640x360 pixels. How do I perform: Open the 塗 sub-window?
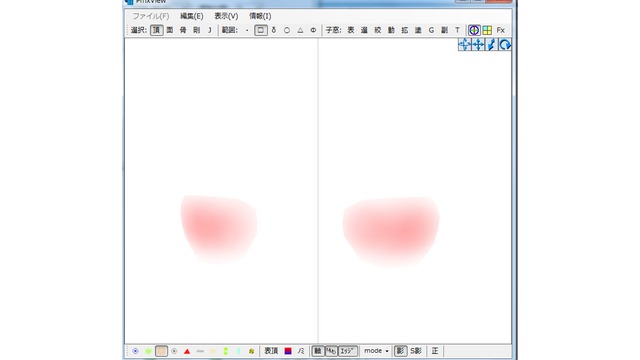(x=418, y=30)
